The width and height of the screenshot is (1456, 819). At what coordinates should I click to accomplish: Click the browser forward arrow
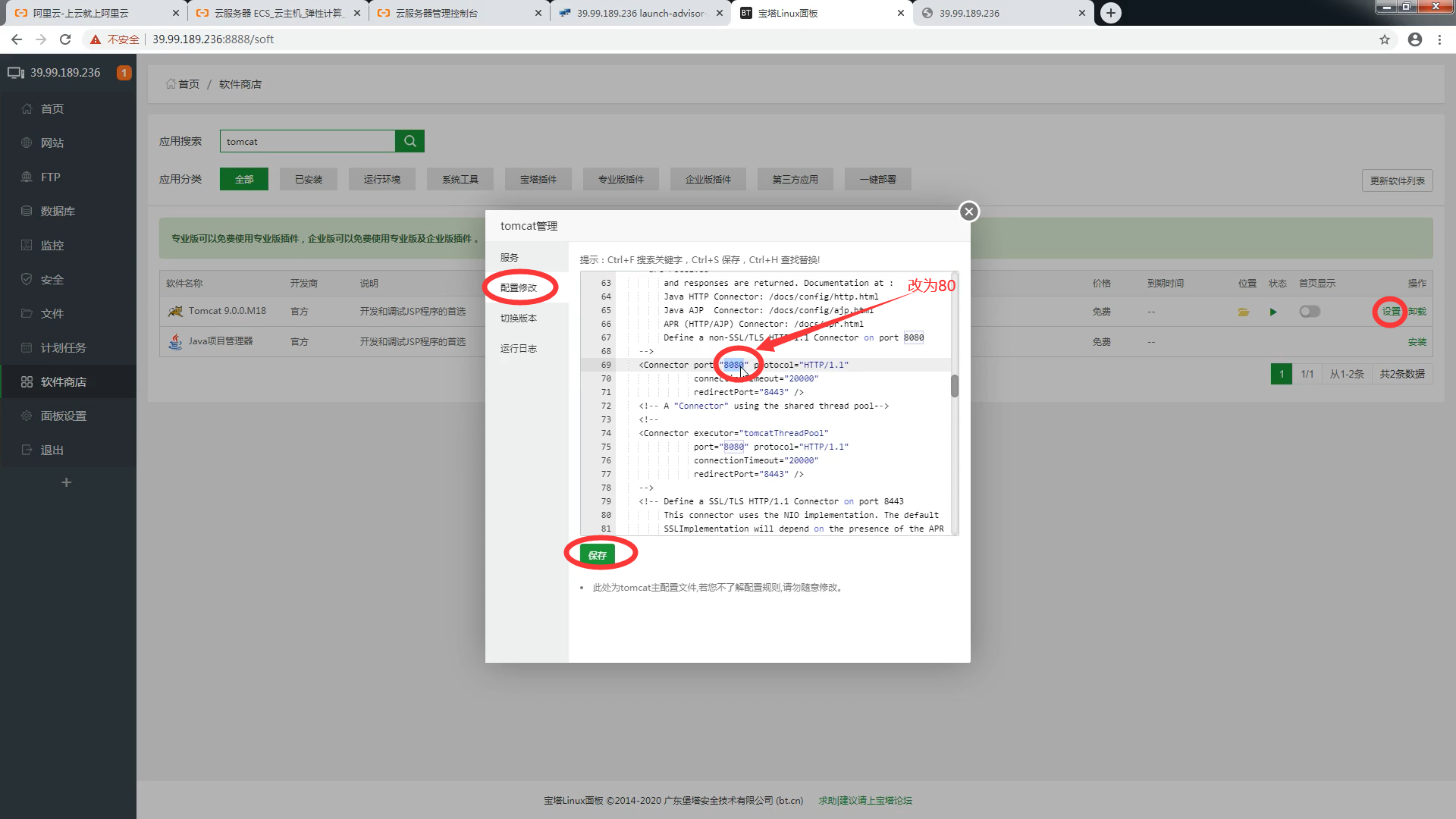41,39
